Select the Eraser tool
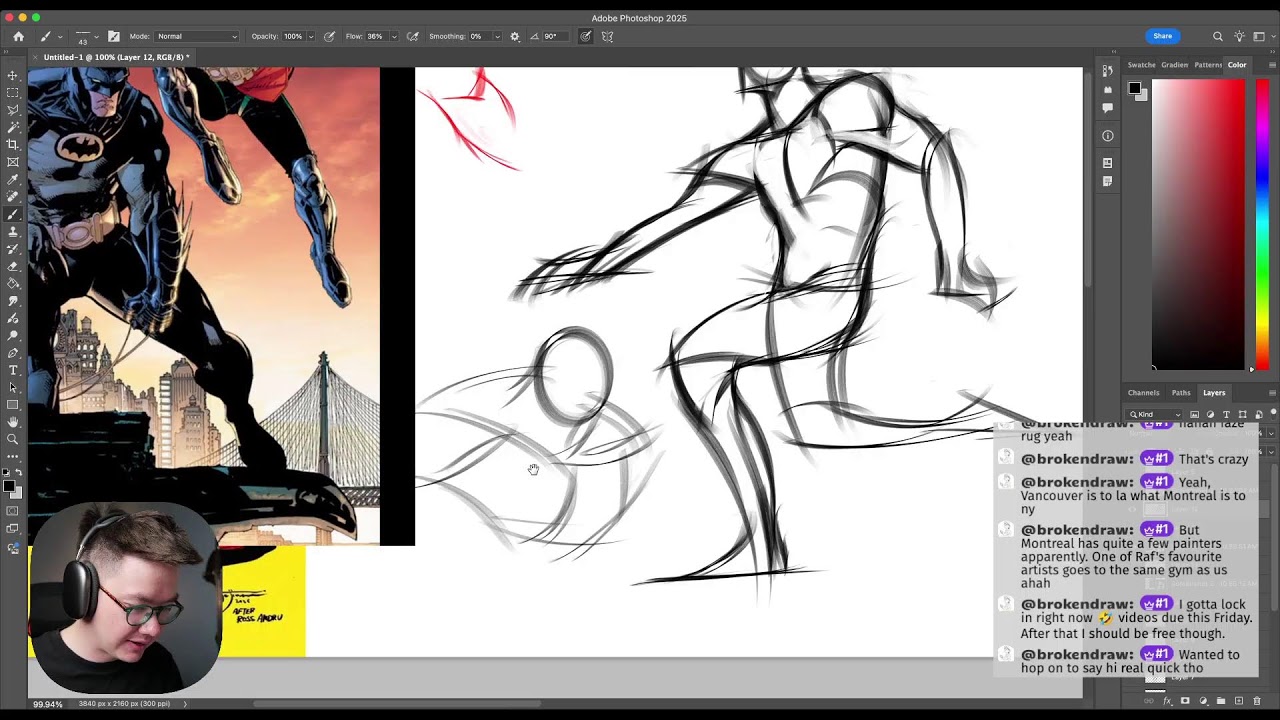 pos(13,266)
